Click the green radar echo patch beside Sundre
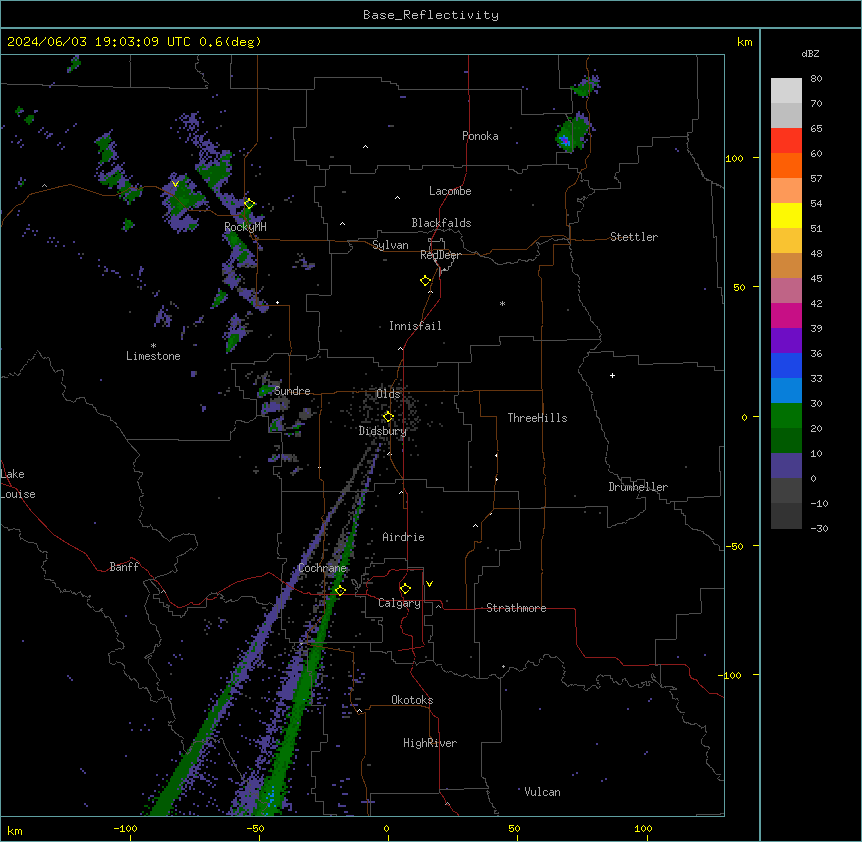This screenshot has width=862, height=842. click(x=266, y=391)
